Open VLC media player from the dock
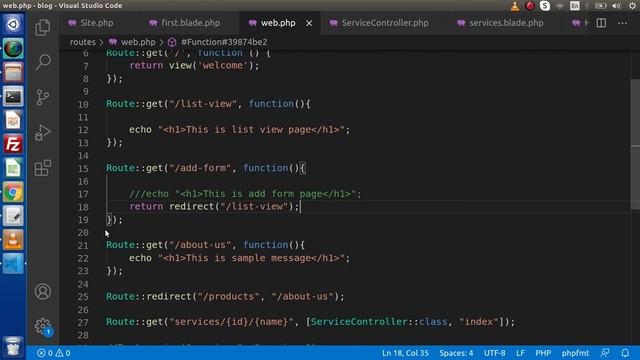Screen dimensions: 640x360 coord(13,240)
